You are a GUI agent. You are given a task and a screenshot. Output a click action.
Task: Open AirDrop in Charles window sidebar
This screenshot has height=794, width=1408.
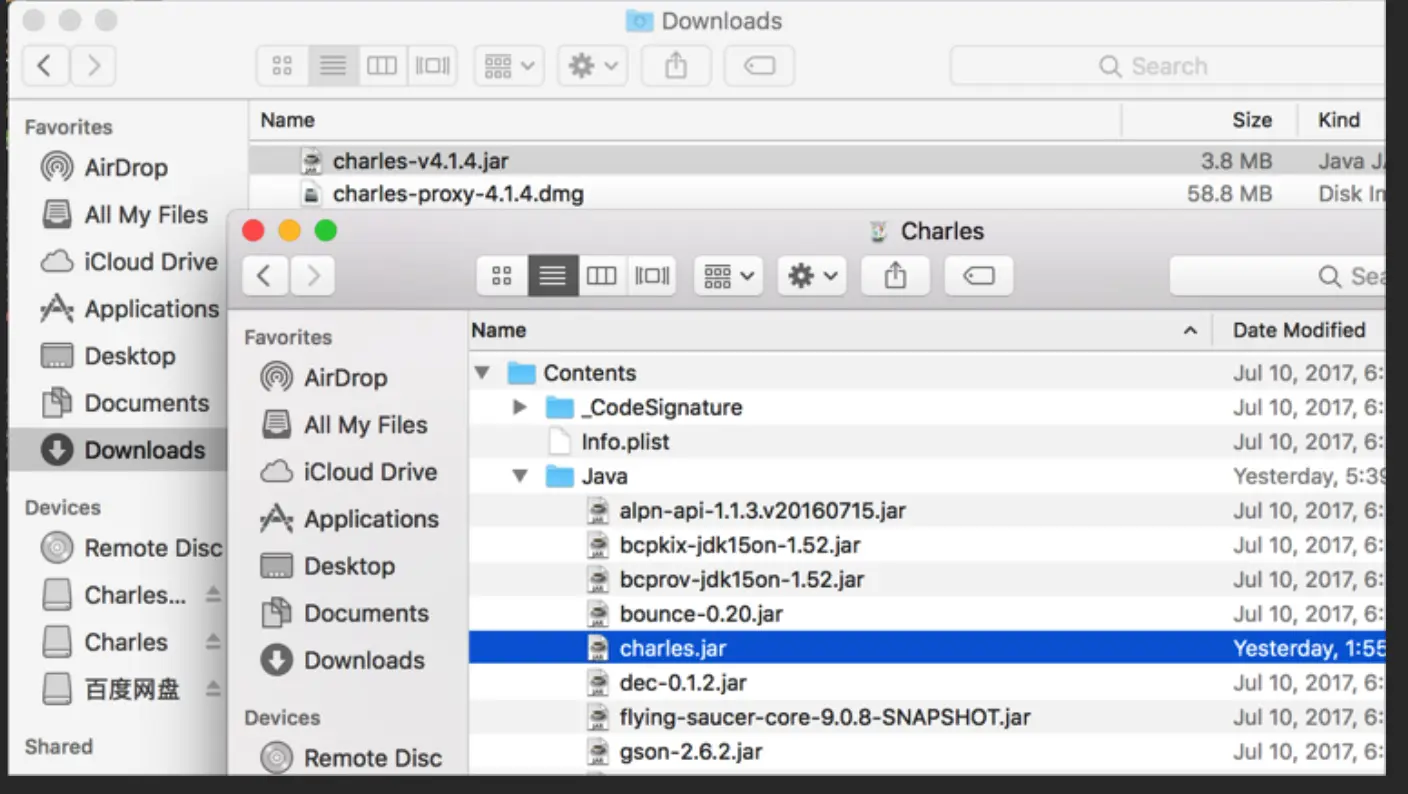pos(346,378)
